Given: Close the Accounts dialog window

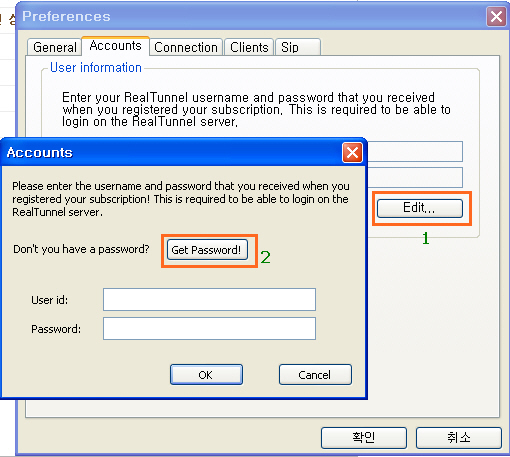Looking at the screenshot, I should pyautogui.click(x=352, y=153).
